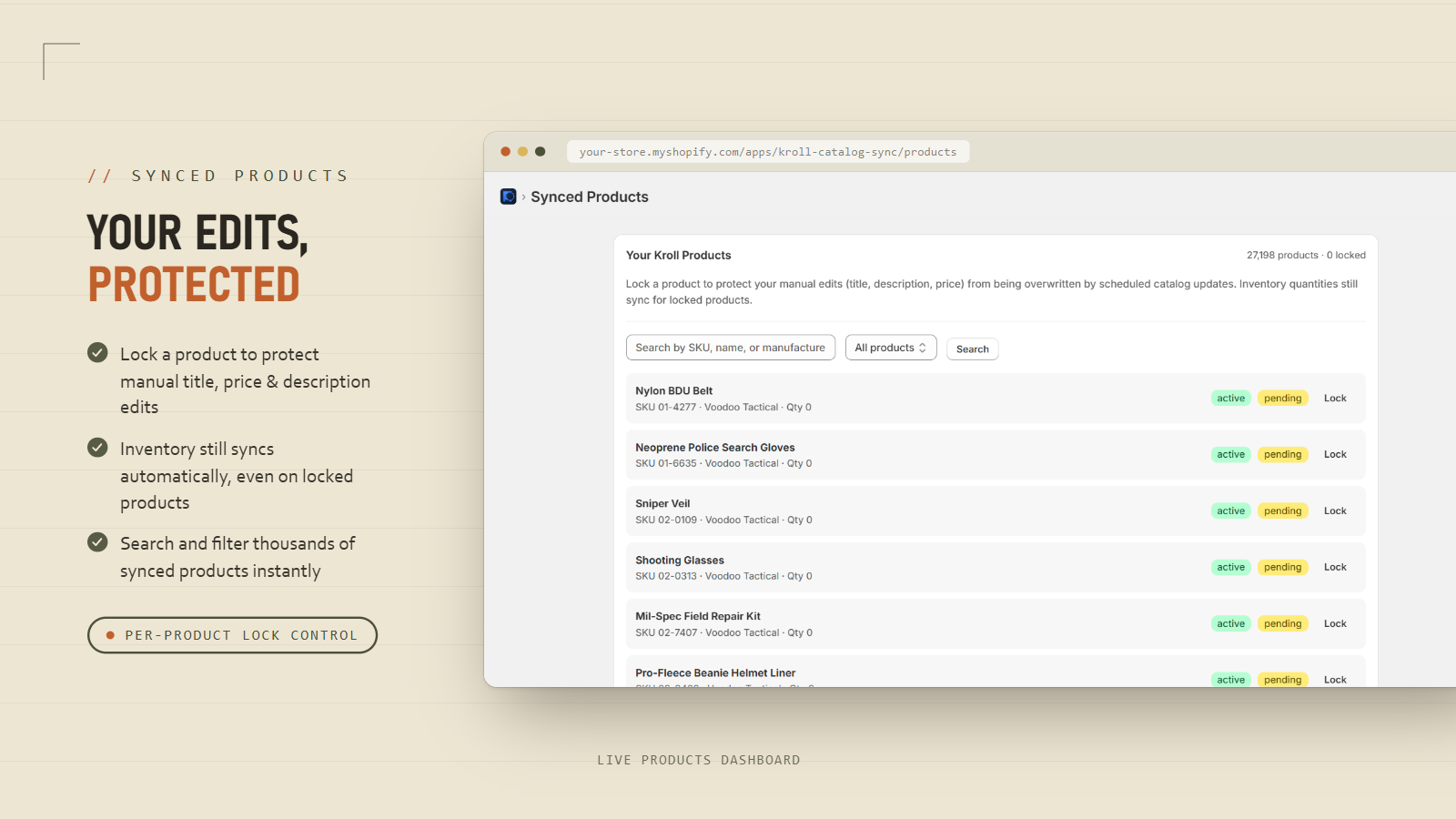The height and width of the screenshot is (819, 1456).
Task: Lock the Sniper Veil product
Action: 1335,511
